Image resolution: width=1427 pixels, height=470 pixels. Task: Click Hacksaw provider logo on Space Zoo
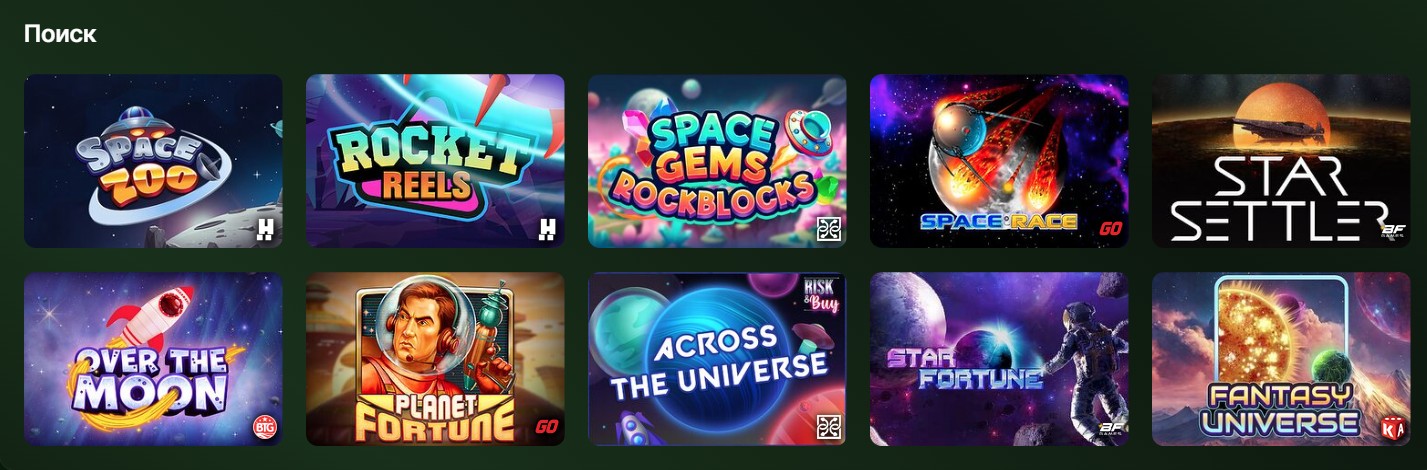click(x=264, y=229)
